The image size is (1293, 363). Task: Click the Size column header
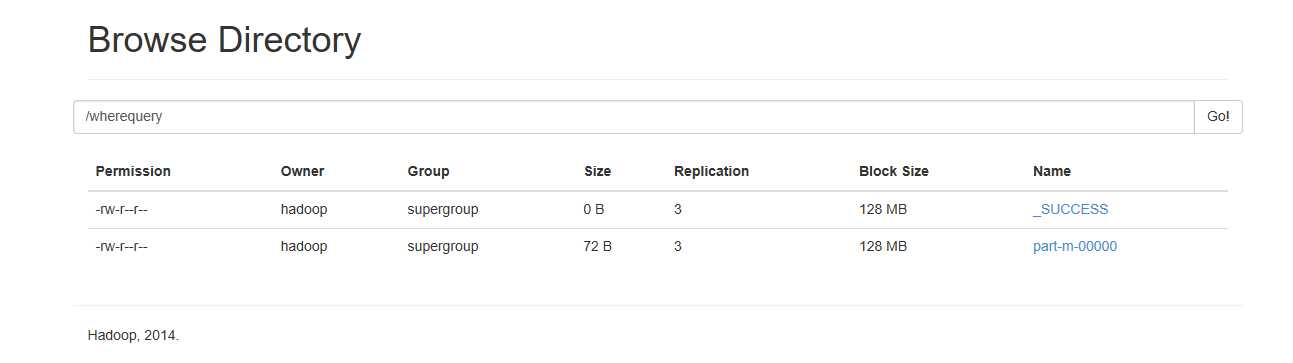pos(597,171)
